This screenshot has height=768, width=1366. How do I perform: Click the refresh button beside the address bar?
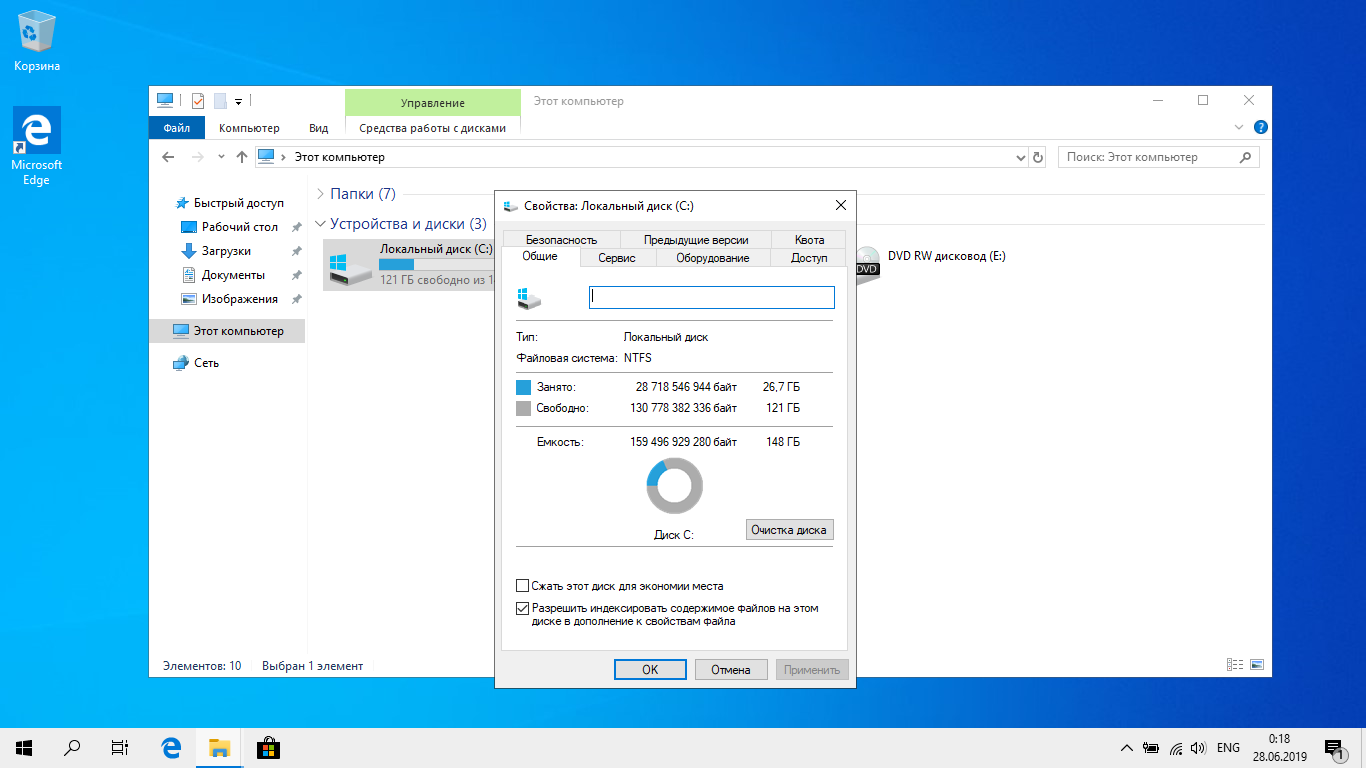tap(1038, 157)
